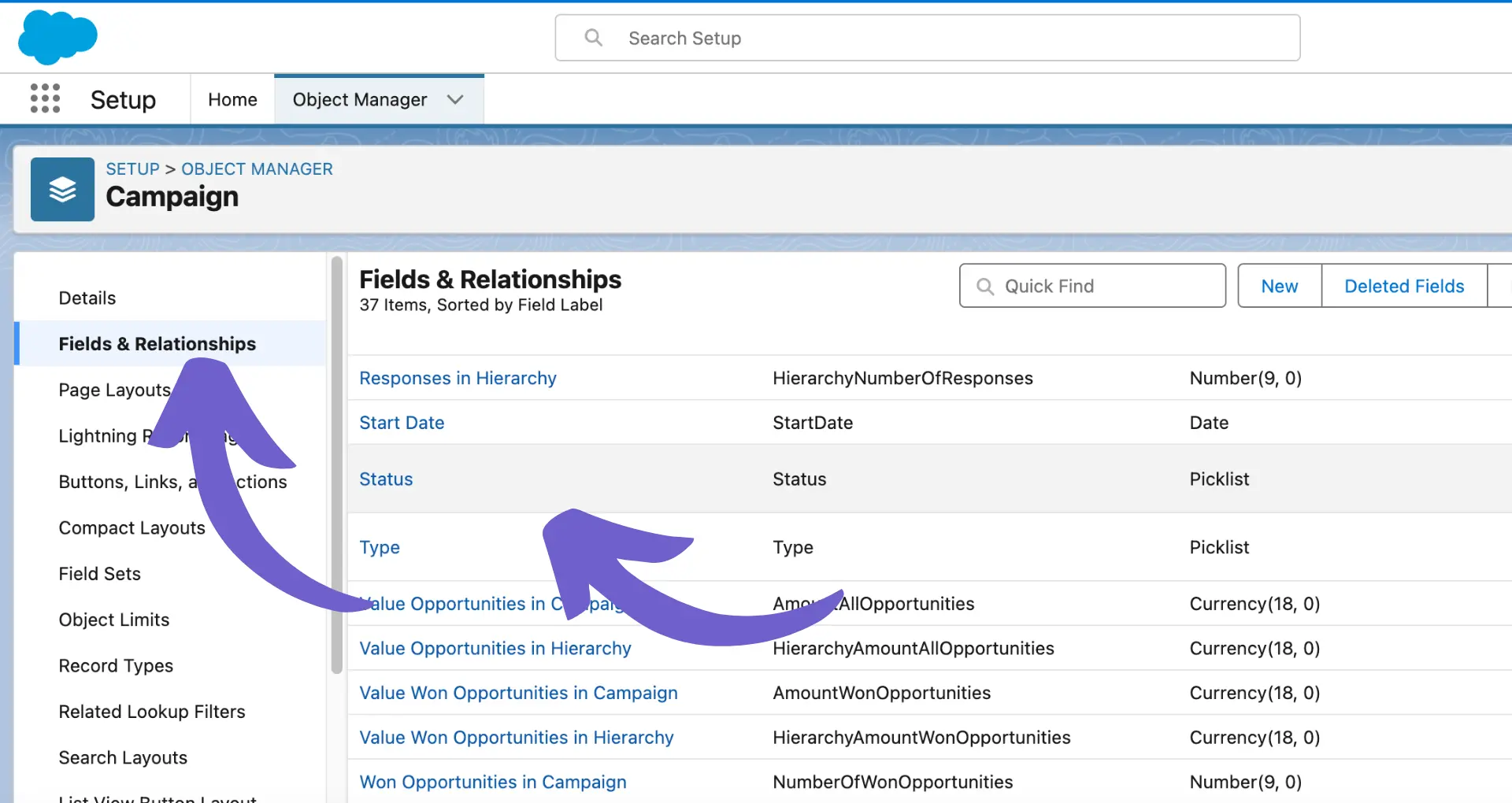Focus the Search Setup field
The height and width of the screenshot is (803, 1512).
(928, 38)
